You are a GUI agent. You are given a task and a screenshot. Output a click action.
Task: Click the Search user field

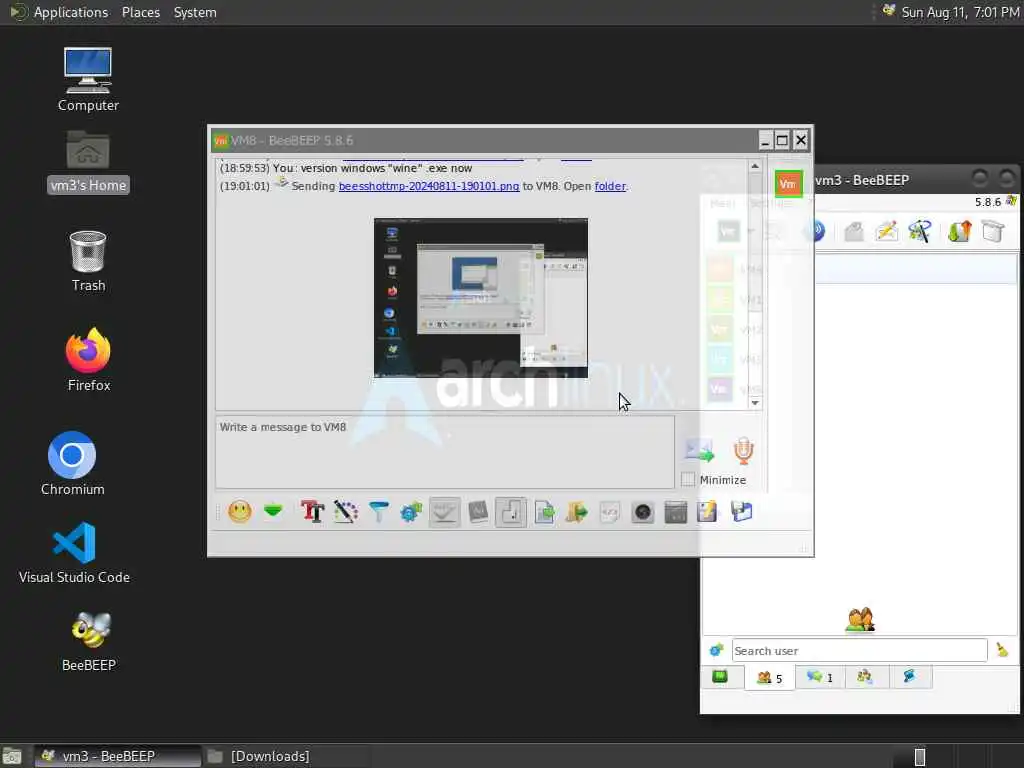(x=859, y=650)
